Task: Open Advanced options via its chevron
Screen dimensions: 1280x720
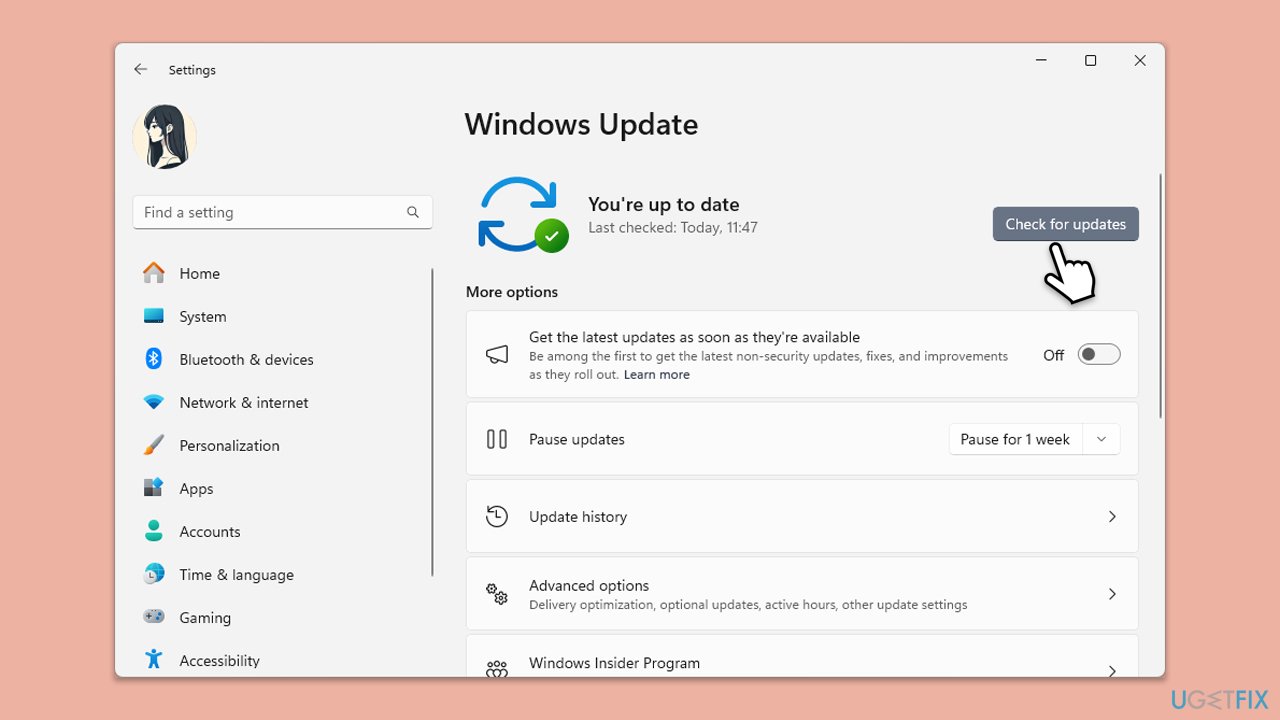Action: pyautogui.click(x=1112, y=594)
